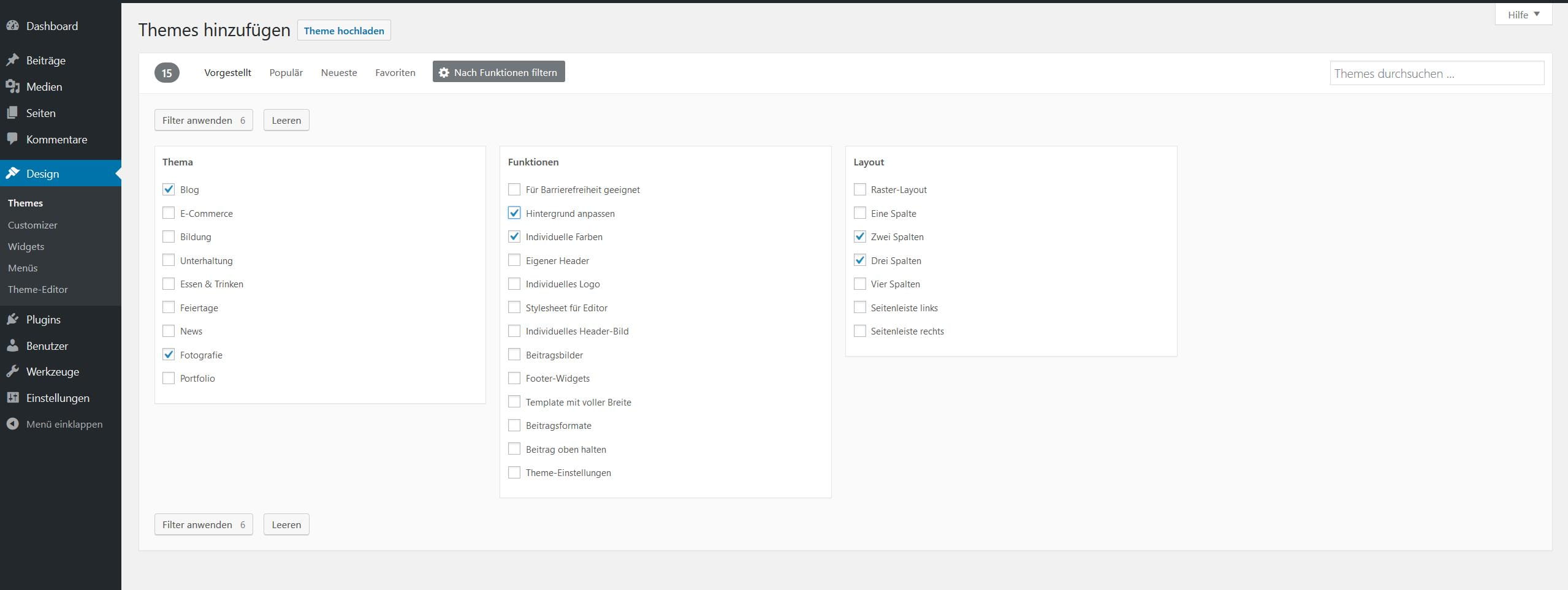Click the Design paintbrush icon
The width and height of the screenshot is (1568, 590).
[x=12, y=173]
